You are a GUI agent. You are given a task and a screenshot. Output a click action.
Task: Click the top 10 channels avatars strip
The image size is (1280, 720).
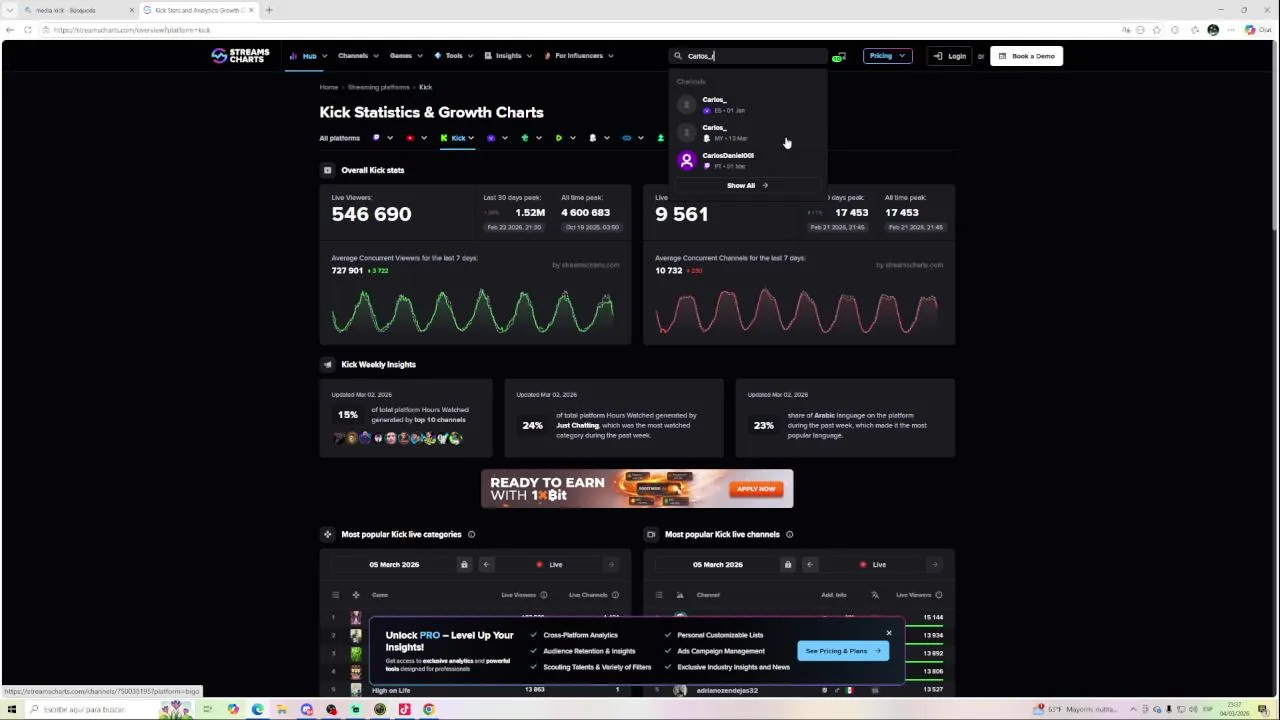click(398, 438)
